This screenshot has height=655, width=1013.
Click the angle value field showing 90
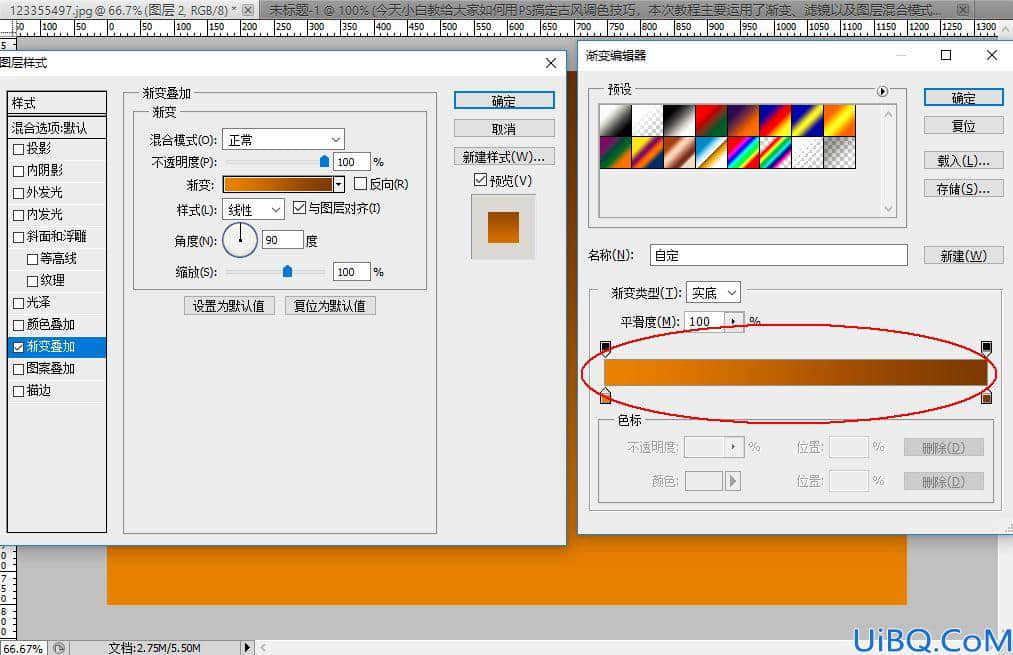point(282,240)
